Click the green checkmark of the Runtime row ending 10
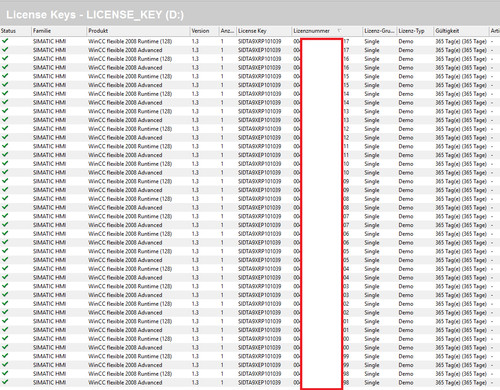 pos(5,163)
